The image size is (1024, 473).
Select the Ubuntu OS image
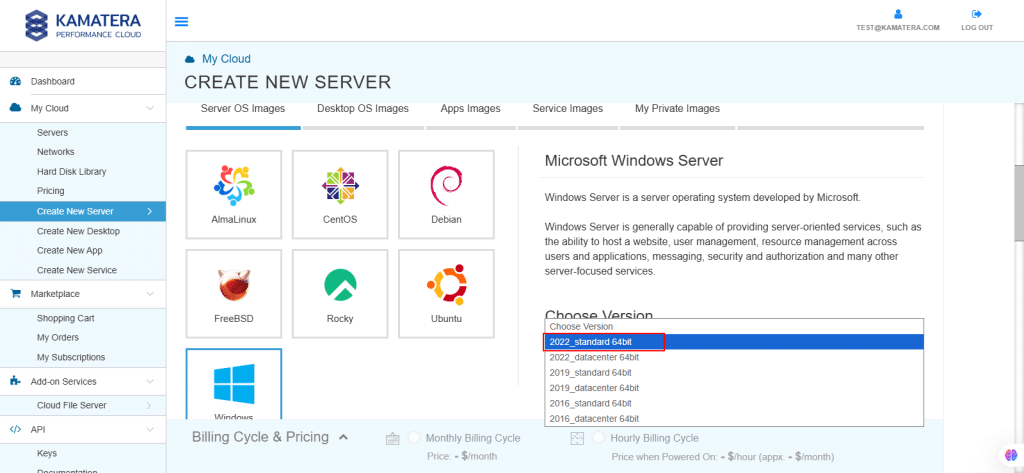coord(446,294)
